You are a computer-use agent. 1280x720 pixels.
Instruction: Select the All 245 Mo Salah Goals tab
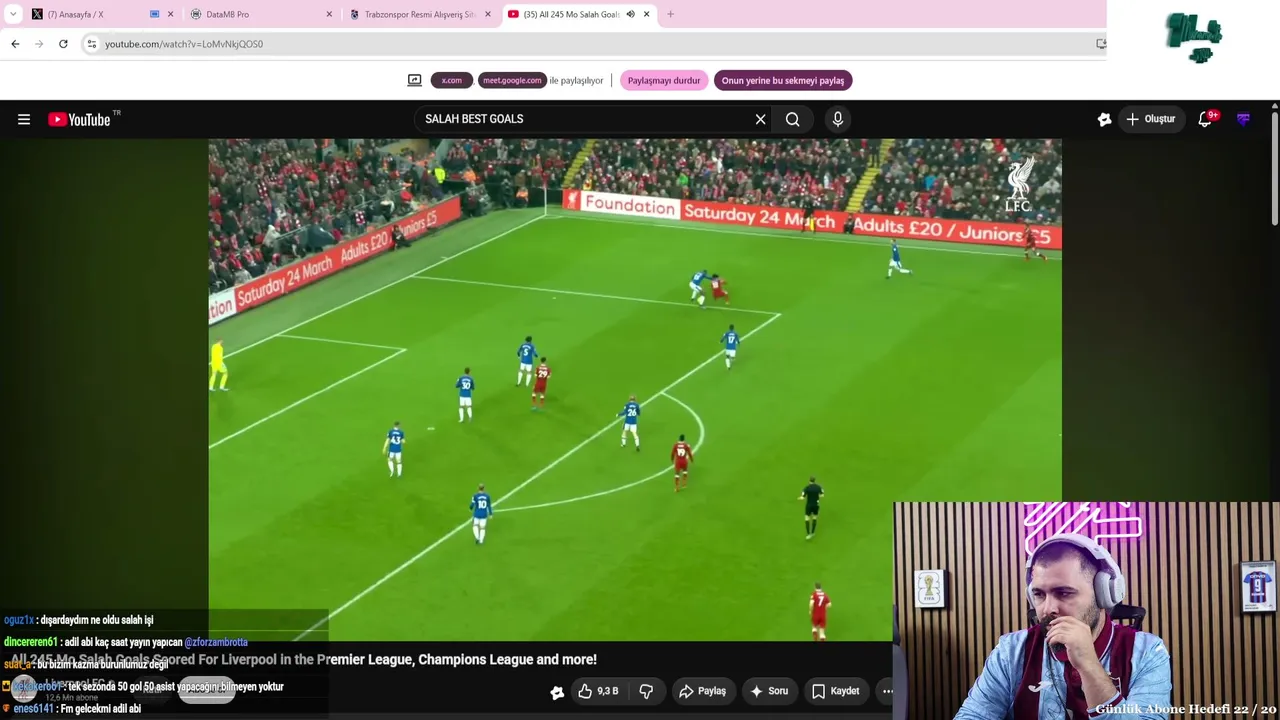tap(579, 14)
